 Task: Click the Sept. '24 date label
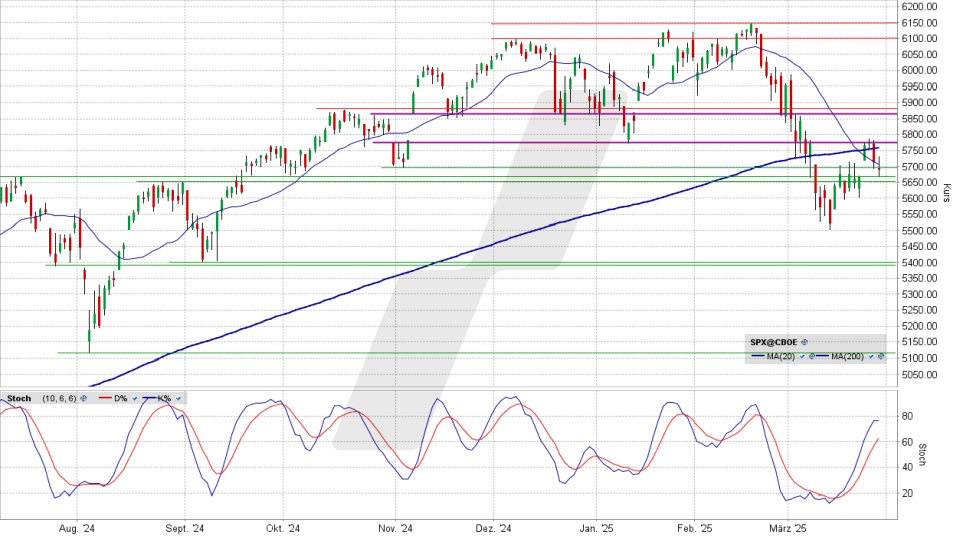click(185, 529)
